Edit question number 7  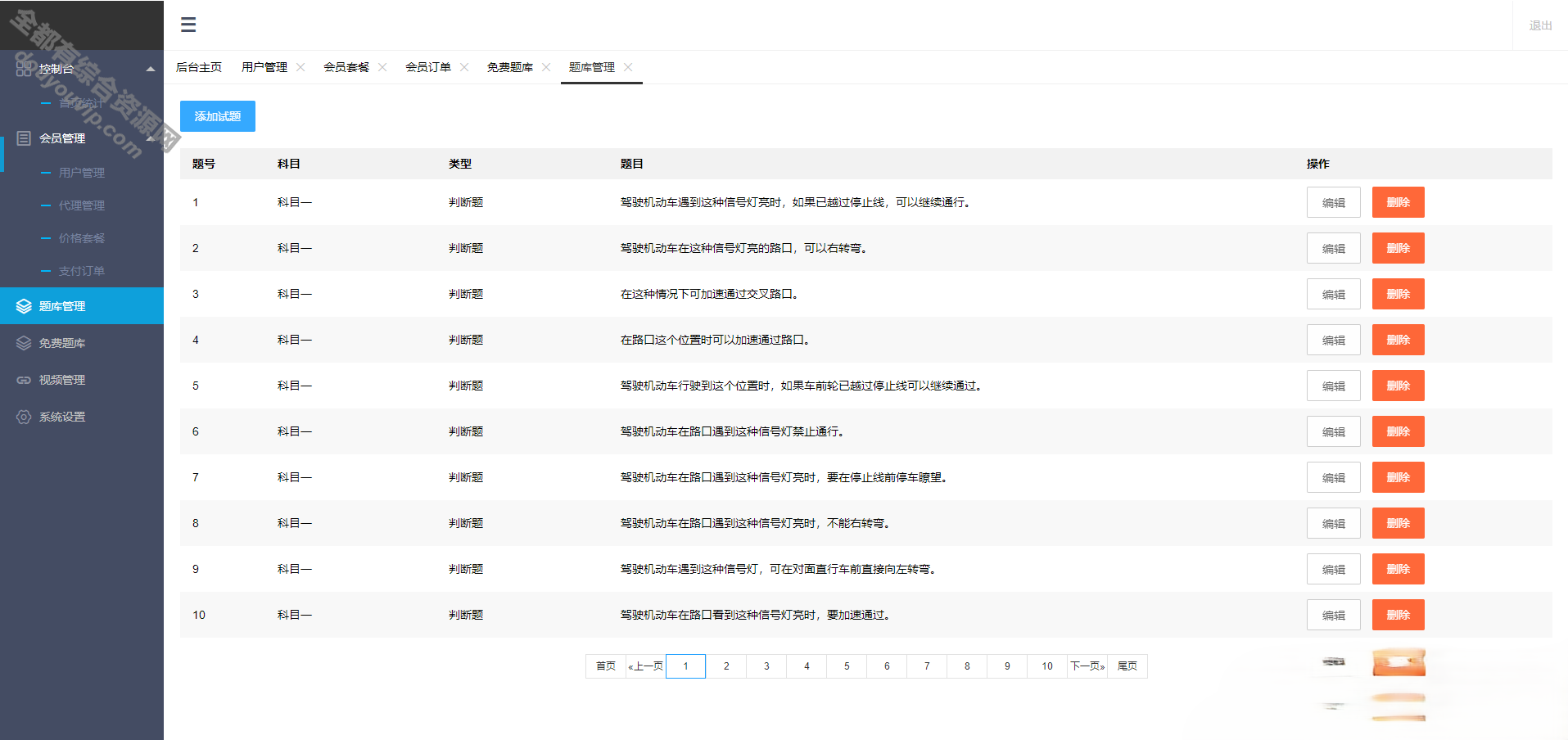pyautogui.click(x=1333, y=477)
